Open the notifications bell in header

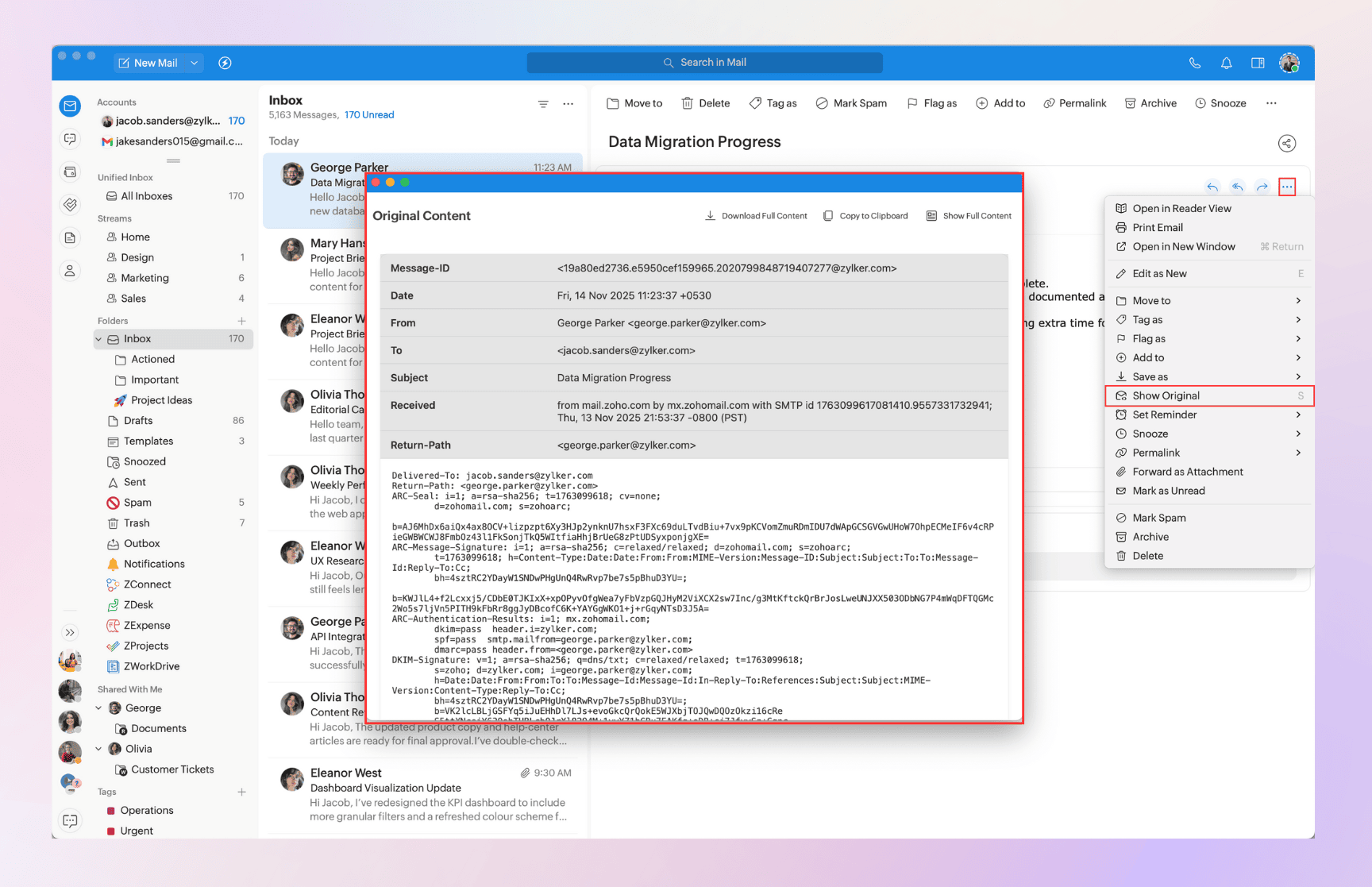[x=1226, y=63]
